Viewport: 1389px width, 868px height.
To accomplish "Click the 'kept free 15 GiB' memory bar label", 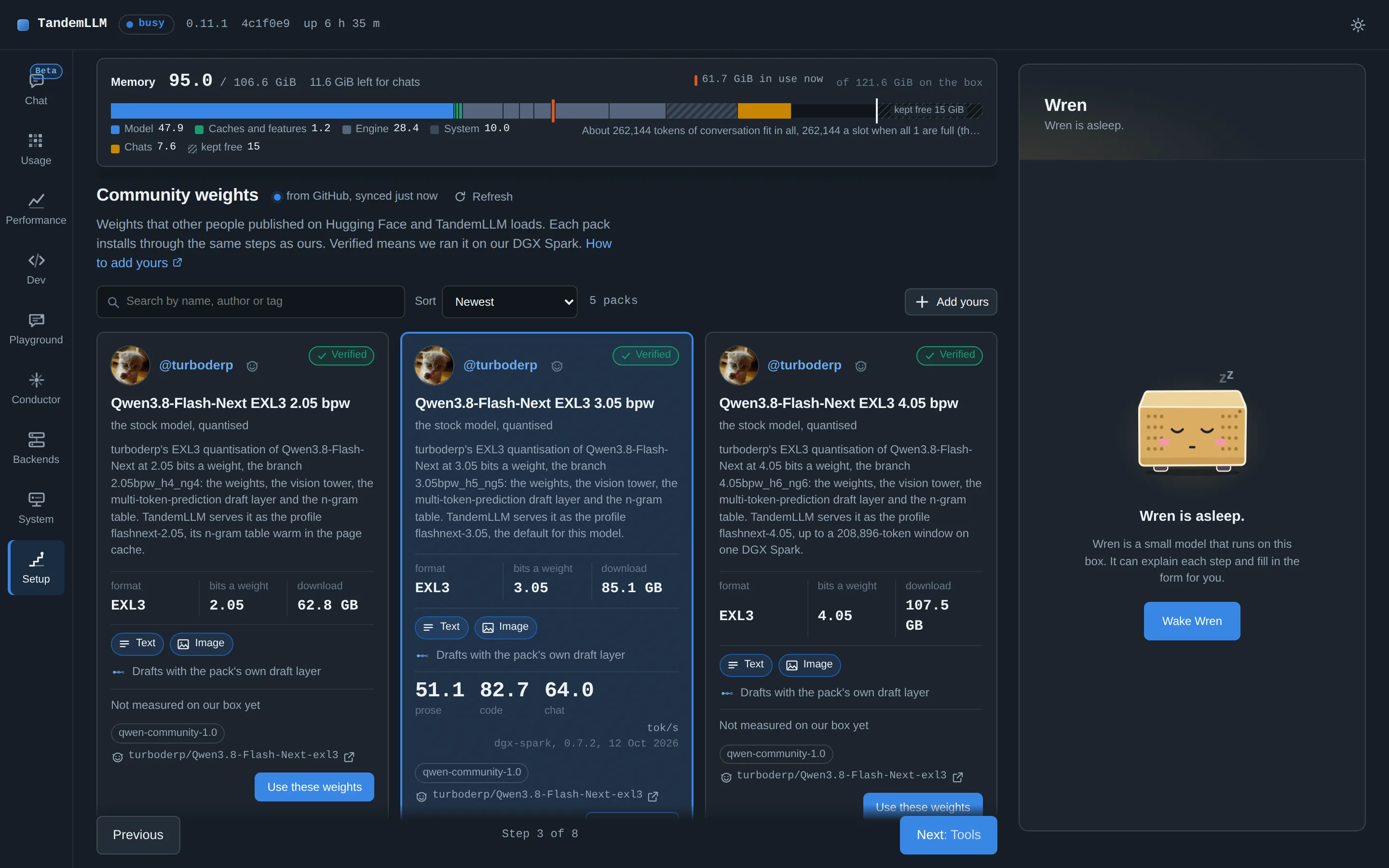I will click(x=928, y=109).
